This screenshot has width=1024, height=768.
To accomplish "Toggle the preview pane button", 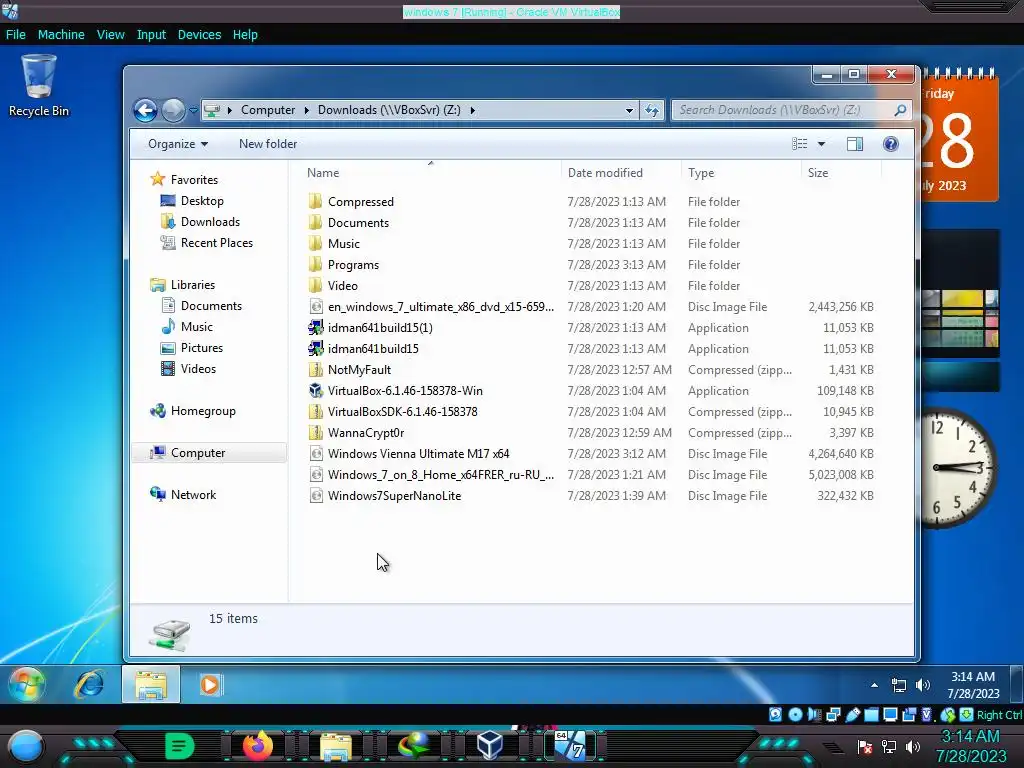I will (855, 144).
